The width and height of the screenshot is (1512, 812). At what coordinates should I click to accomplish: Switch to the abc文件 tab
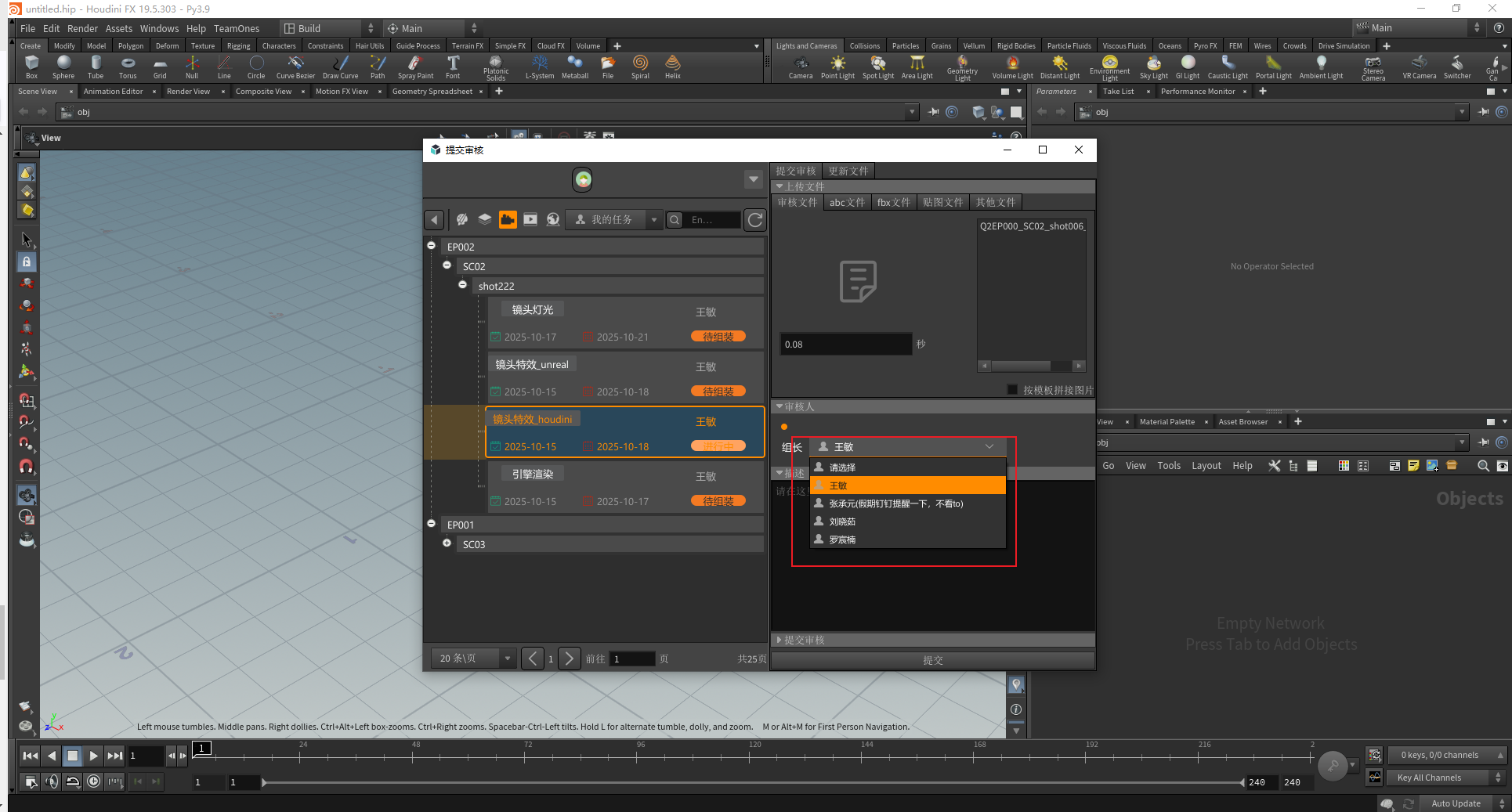pyautogui.click(x=847, y=202)
